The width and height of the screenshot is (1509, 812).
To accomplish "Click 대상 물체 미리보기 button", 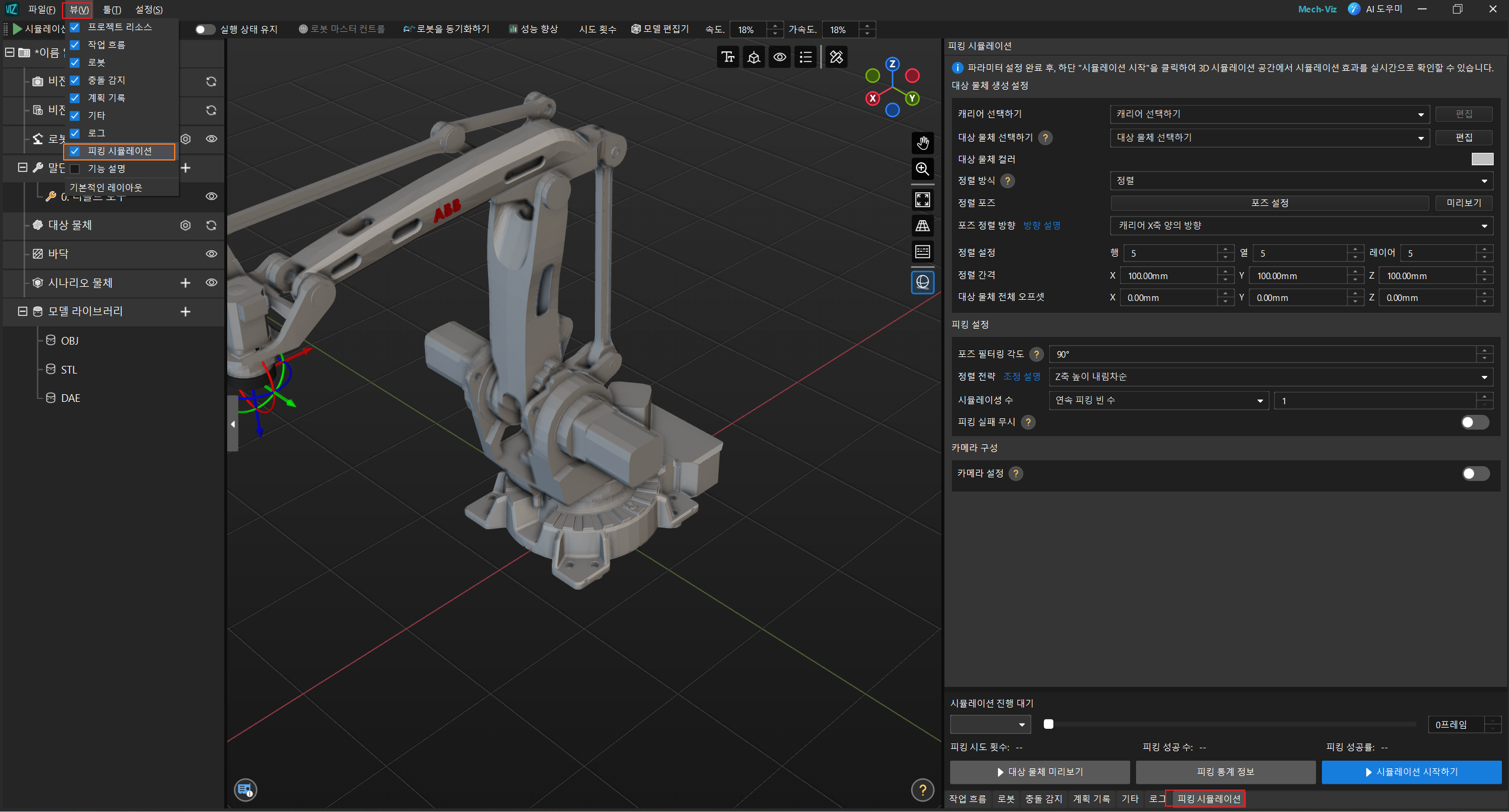I will tap(1040, 772).
